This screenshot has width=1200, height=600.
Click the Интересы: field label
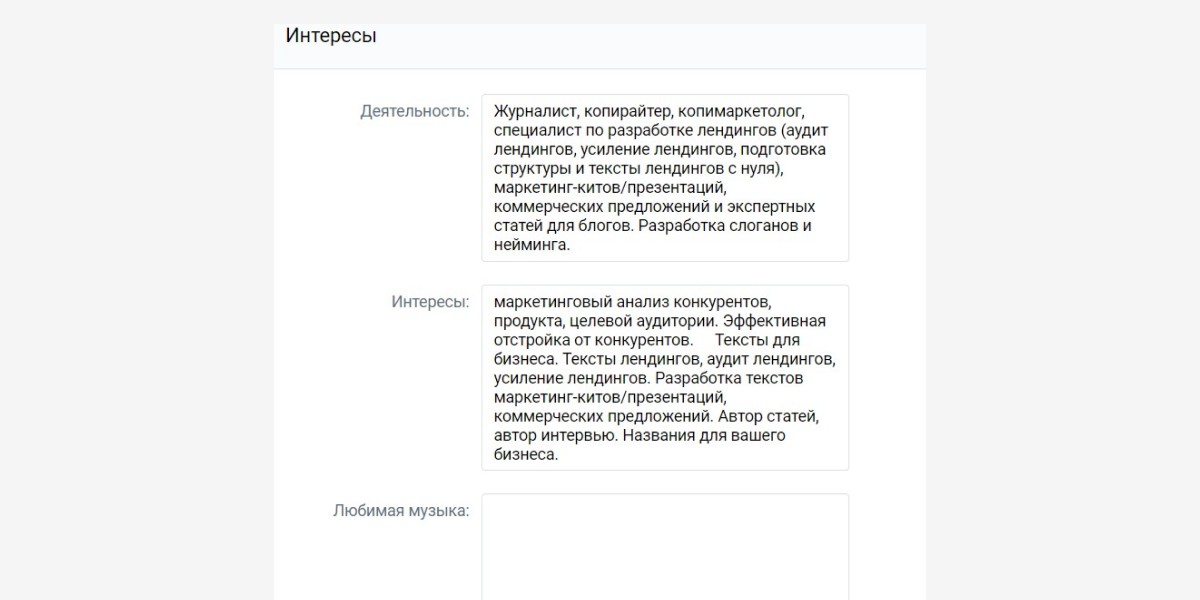click(x=430, y=302)
